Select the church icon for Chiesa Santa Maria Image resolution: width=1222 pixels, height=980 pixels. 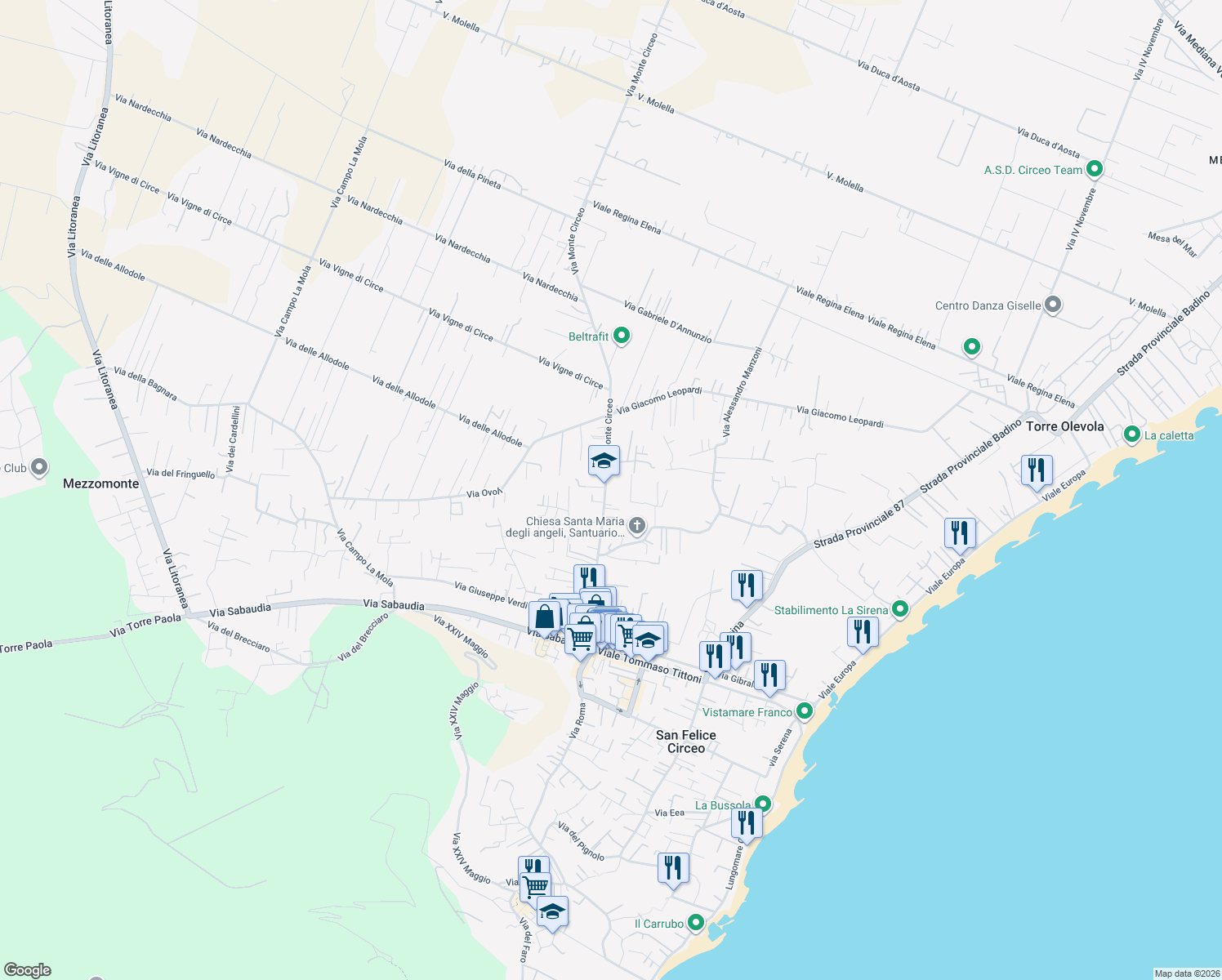coord(636,526)
